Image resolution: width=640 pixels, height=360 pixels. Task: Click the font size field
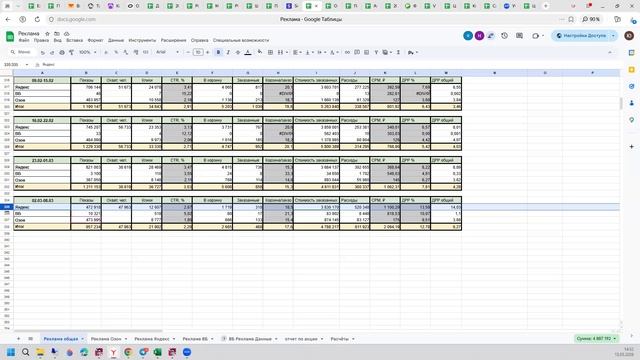point(198,52)
